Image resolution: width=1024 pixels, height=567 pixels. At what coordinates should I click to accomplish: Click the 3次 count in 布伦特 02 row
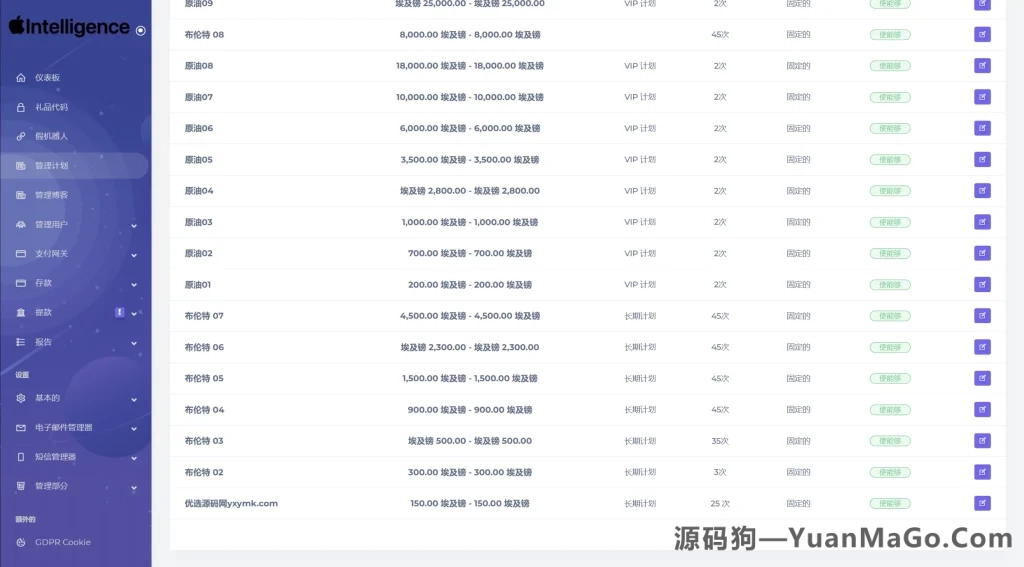720,472
